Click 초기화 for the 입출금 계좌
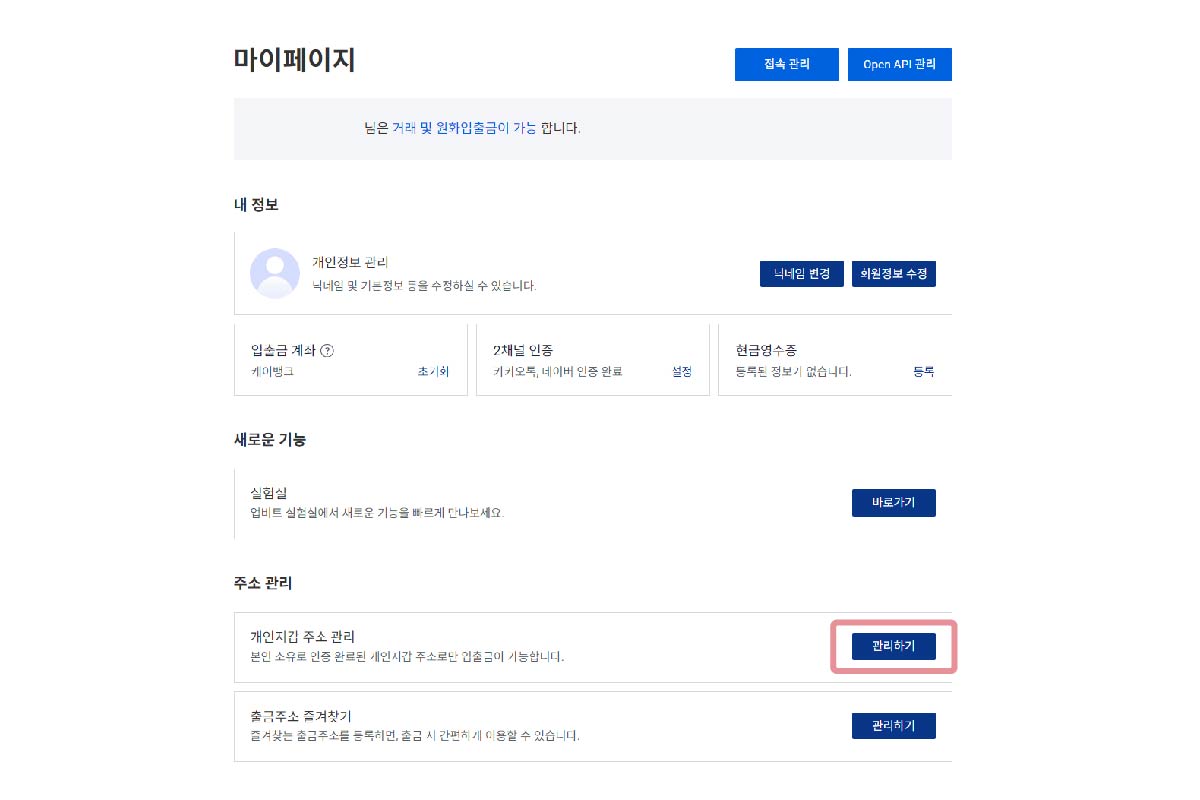The width and height of the screenshot is (1200, 800). [x=433, y=372]
